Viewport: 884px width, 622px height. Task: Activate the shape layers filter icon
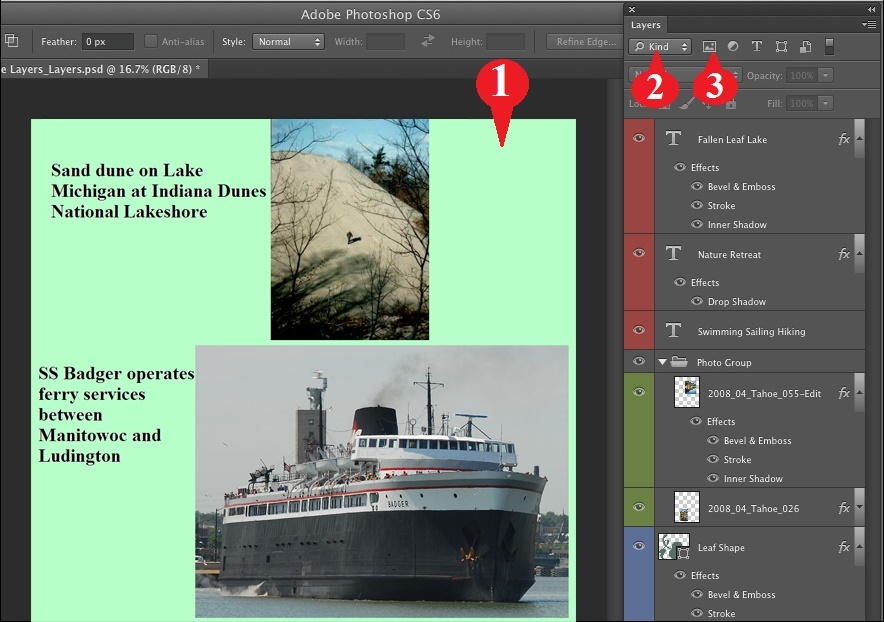click(x=782, y=46)
